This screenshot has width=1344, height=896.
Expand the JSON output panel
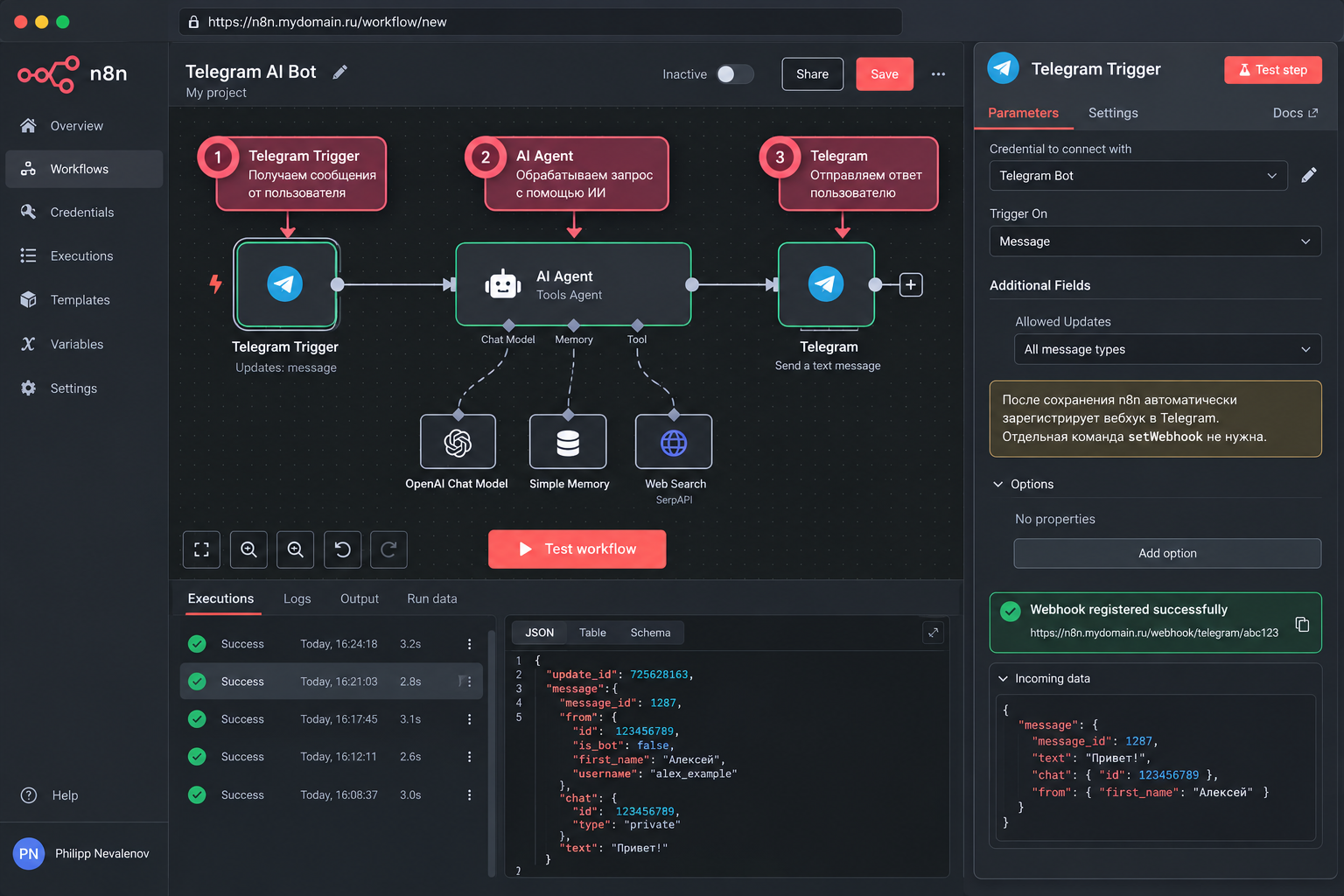click(x=934, y=632)
